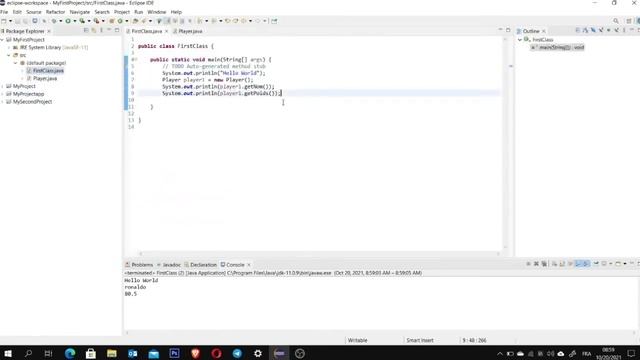Toggle Pin Console icon
The width and height of the screenshot is (640, 360).
click(596, 264)
